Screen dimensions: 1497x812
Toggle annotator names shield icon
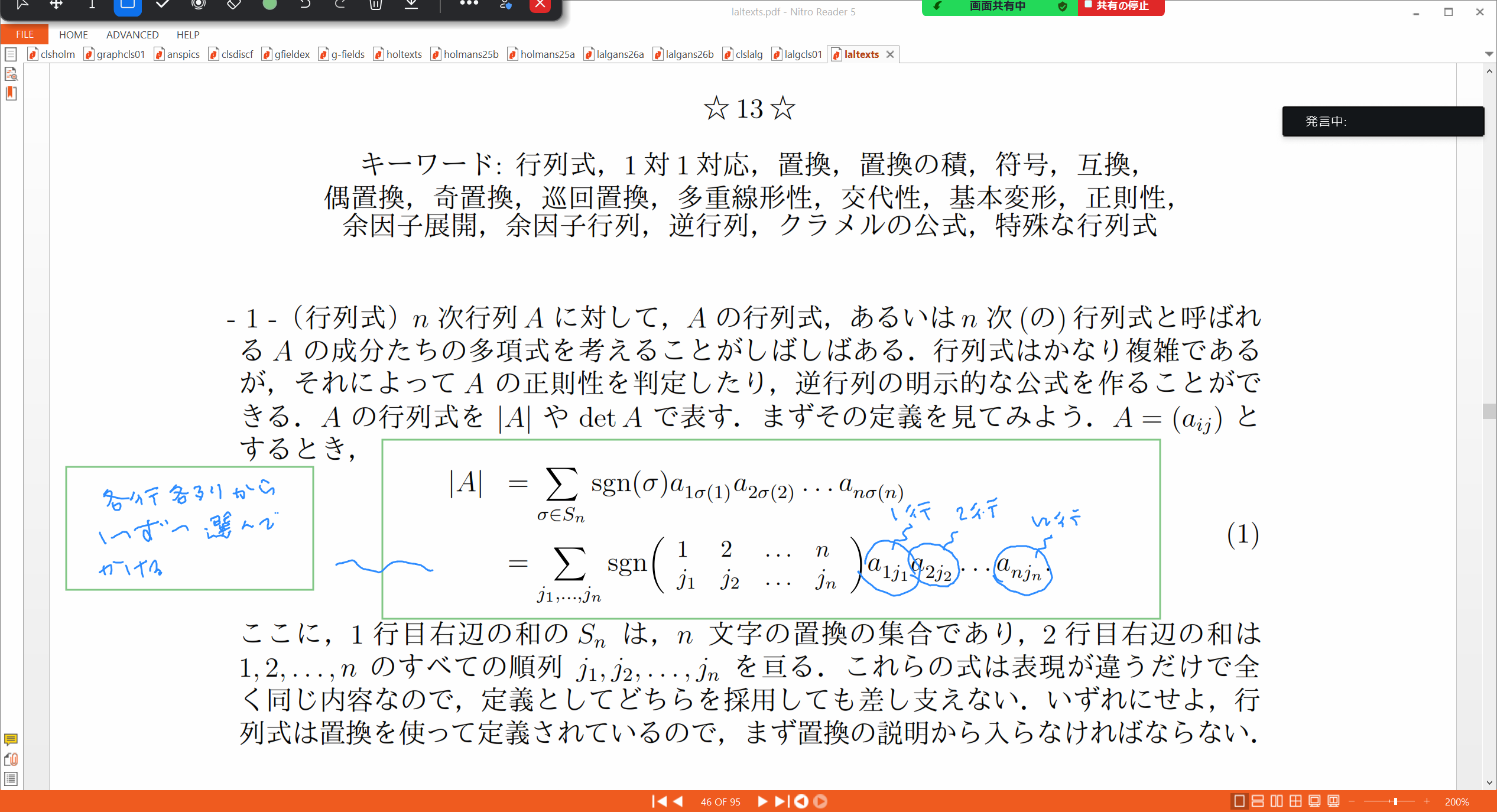[x=505, y=5]
